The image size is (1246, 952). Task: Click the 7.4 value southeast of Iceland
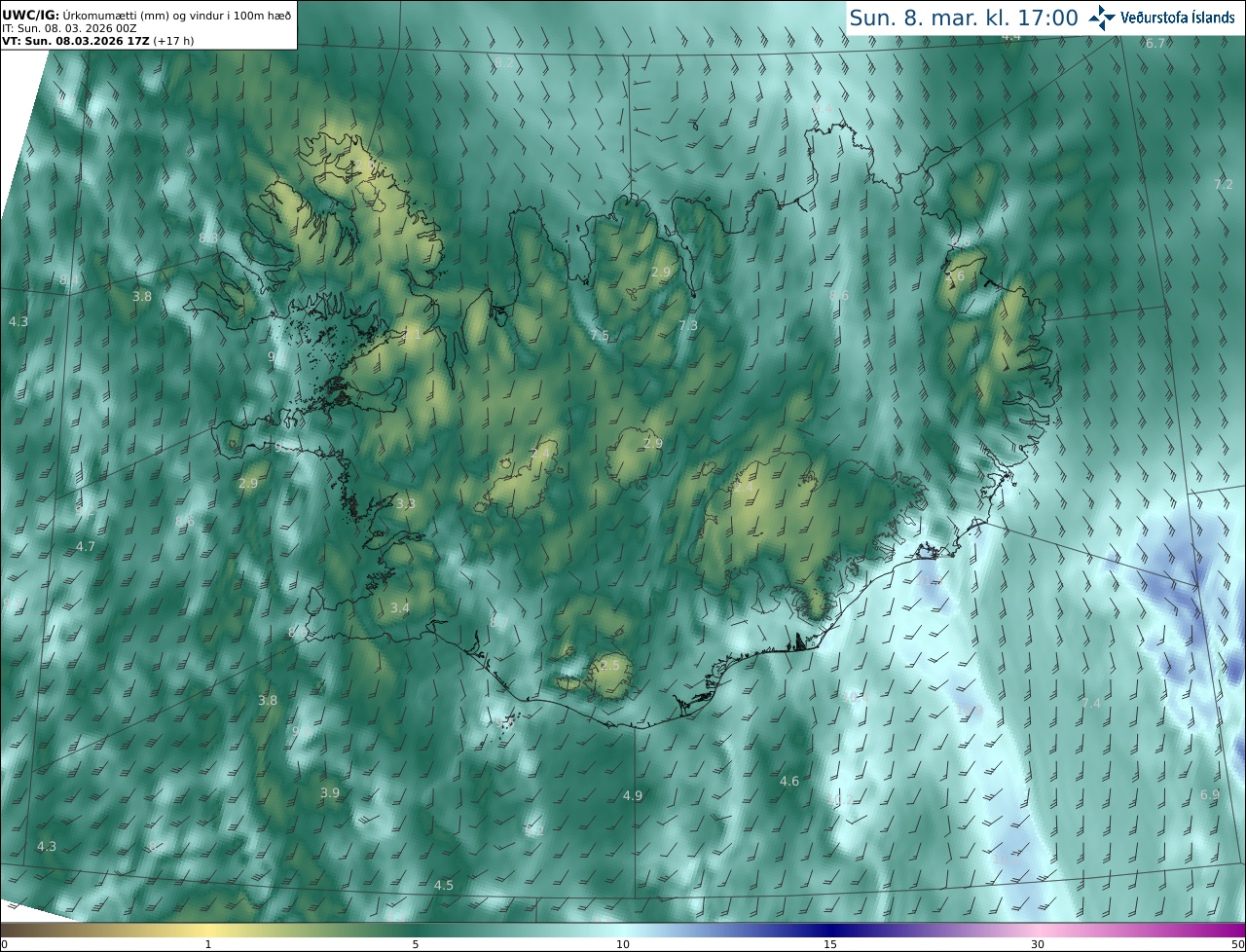click(1092, 704)
